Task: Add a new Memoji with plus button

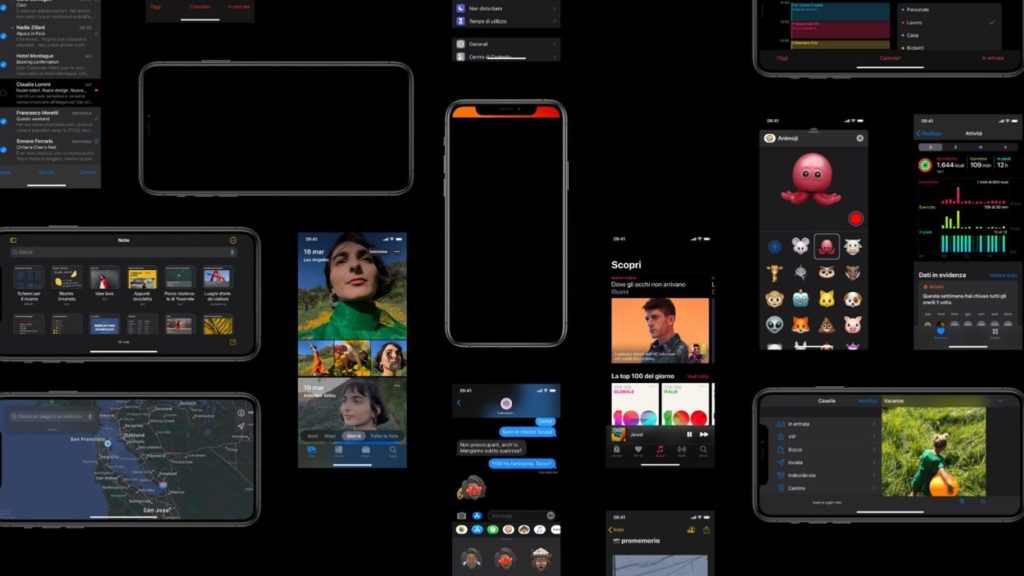Action: pyautogui.click(x=775, y=247)
